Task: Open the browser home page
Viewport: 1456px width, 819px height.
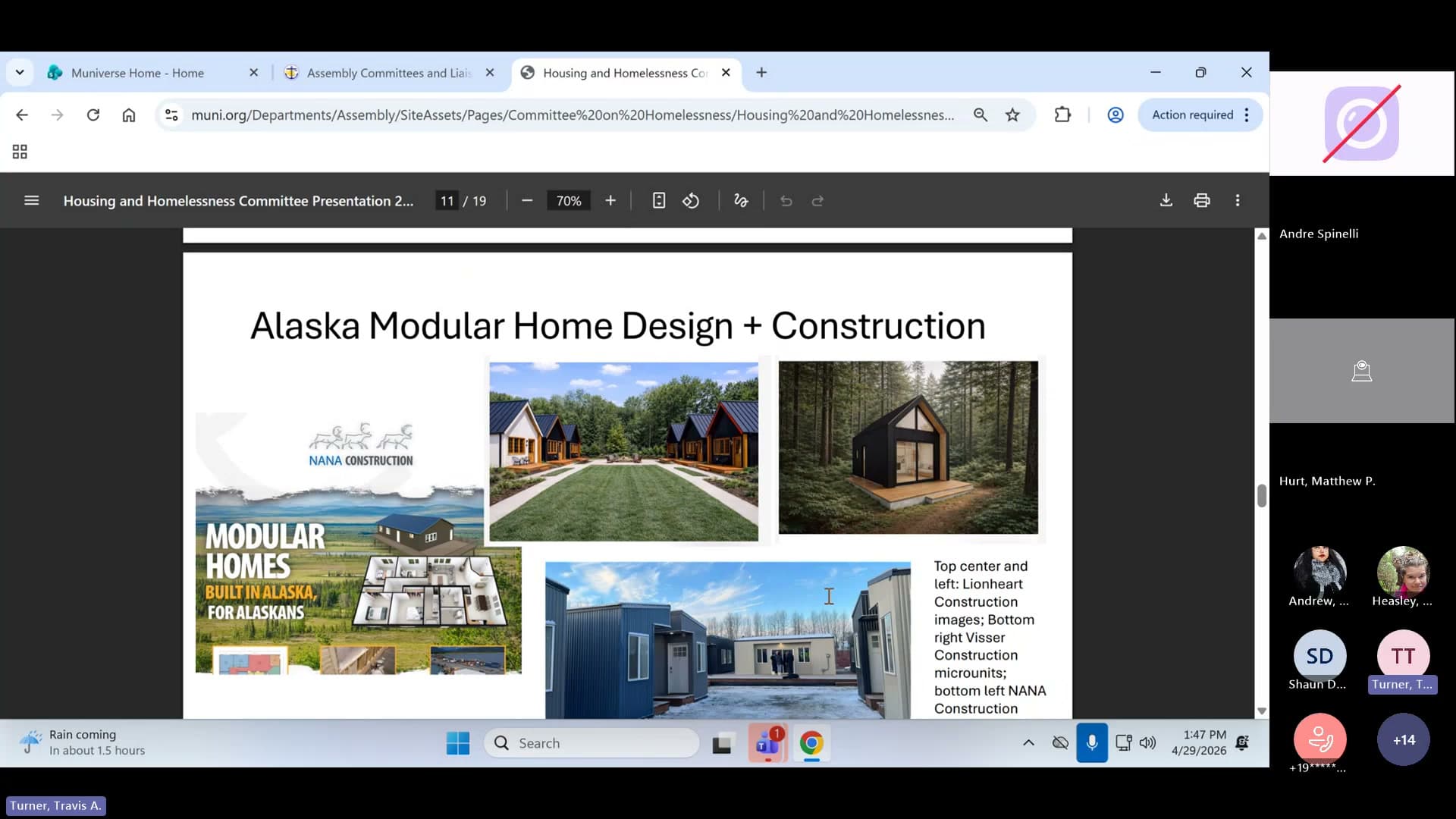Action: [x=129, y=115]
